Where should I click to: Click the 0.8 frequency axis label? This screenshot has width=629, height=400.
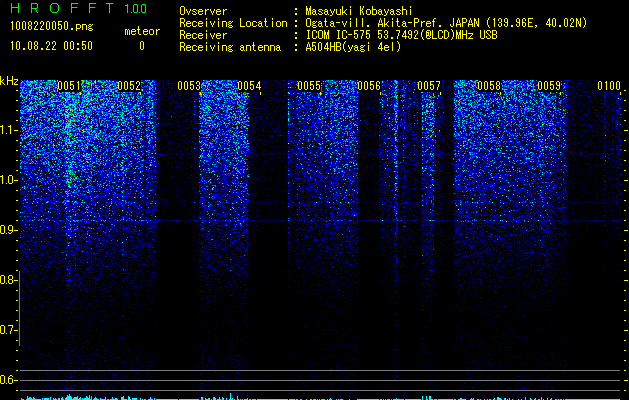pyautogui.click(x=8, y=280)
